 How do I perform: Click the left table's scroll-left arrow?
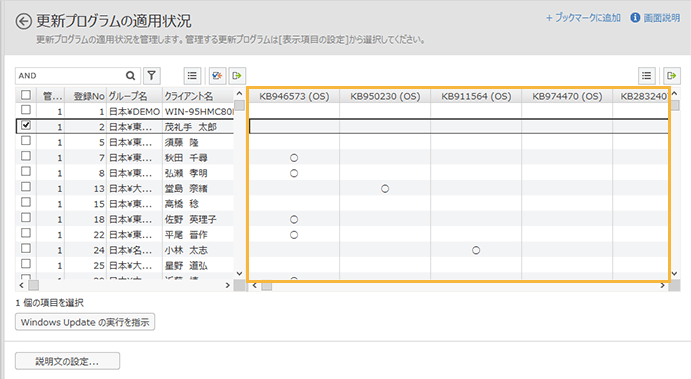pos(21,286)
